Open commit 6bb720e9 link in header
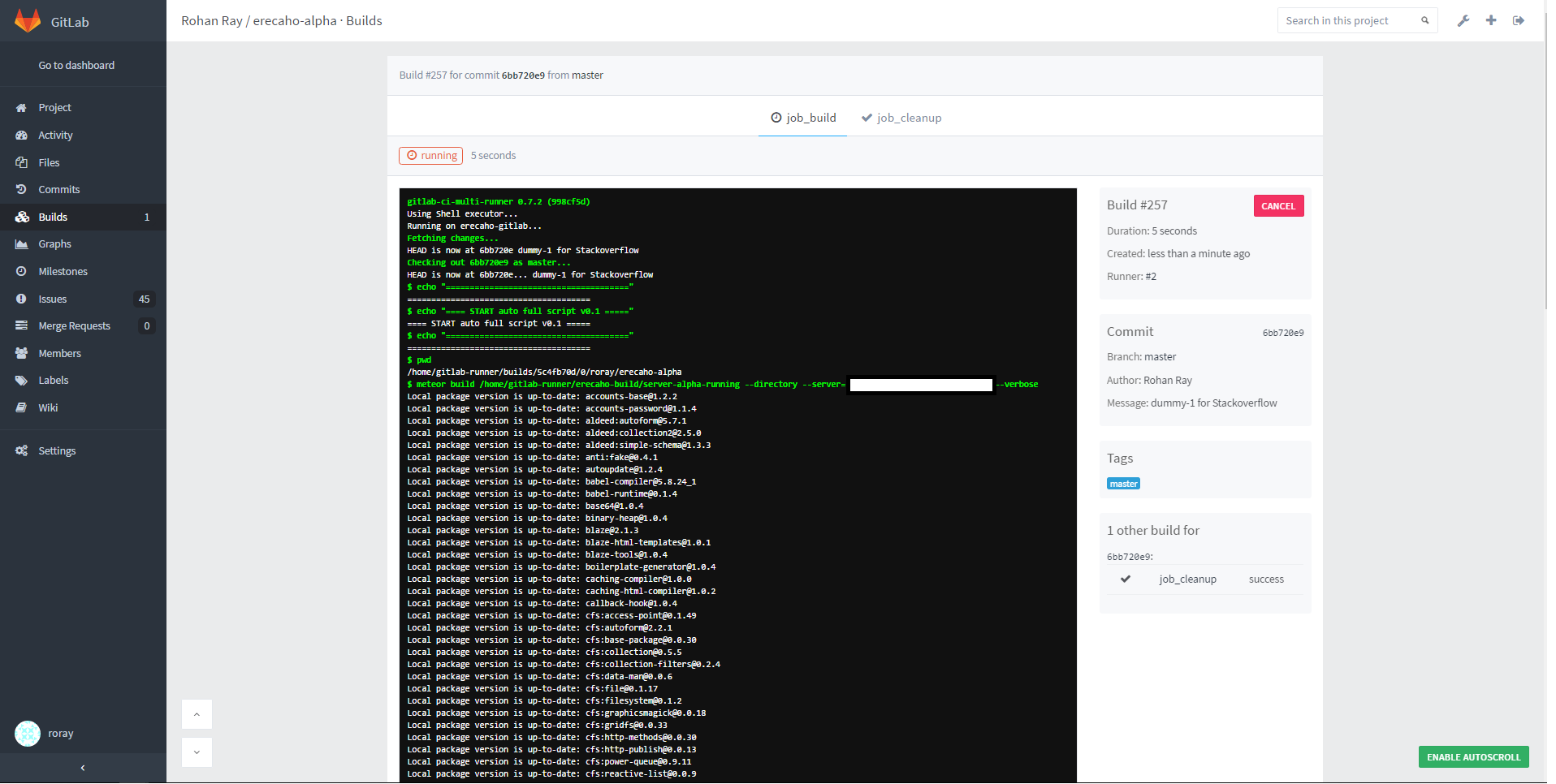 pos(523,75)
